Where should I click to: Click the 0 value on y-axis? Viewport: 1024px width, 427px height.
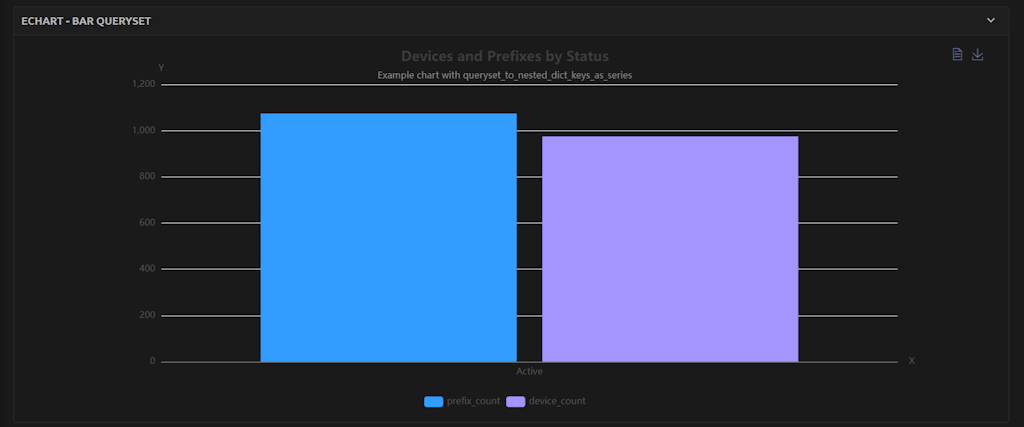point(152,361)
